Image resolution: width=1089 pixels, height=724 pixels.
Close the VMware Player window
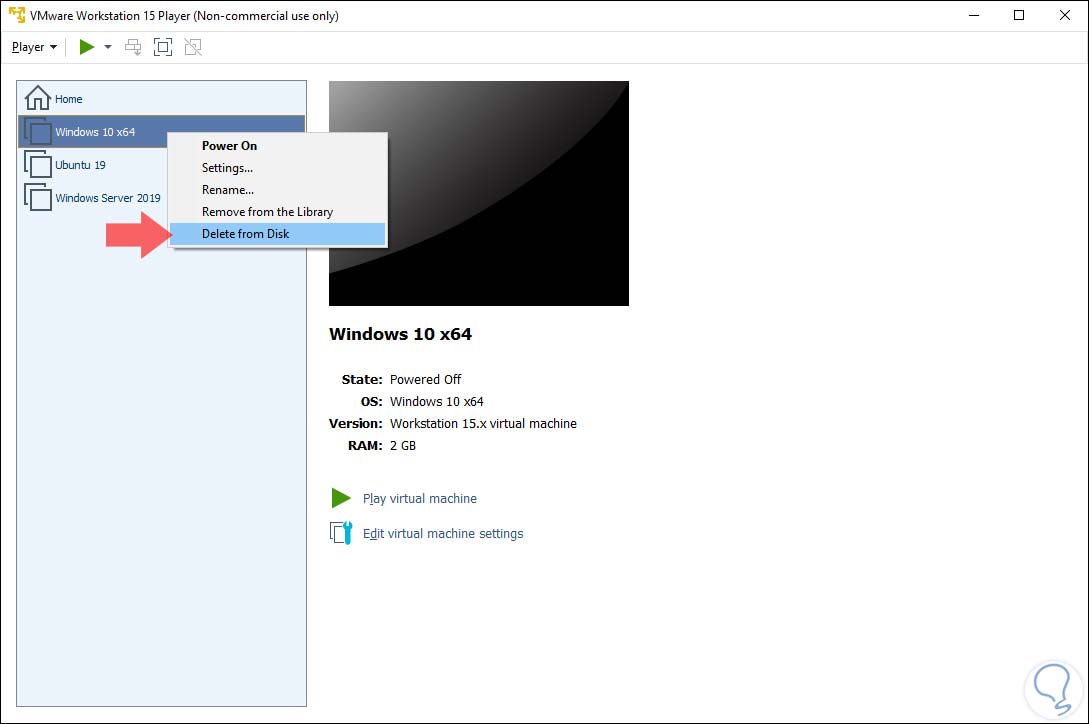[1065, 15]
